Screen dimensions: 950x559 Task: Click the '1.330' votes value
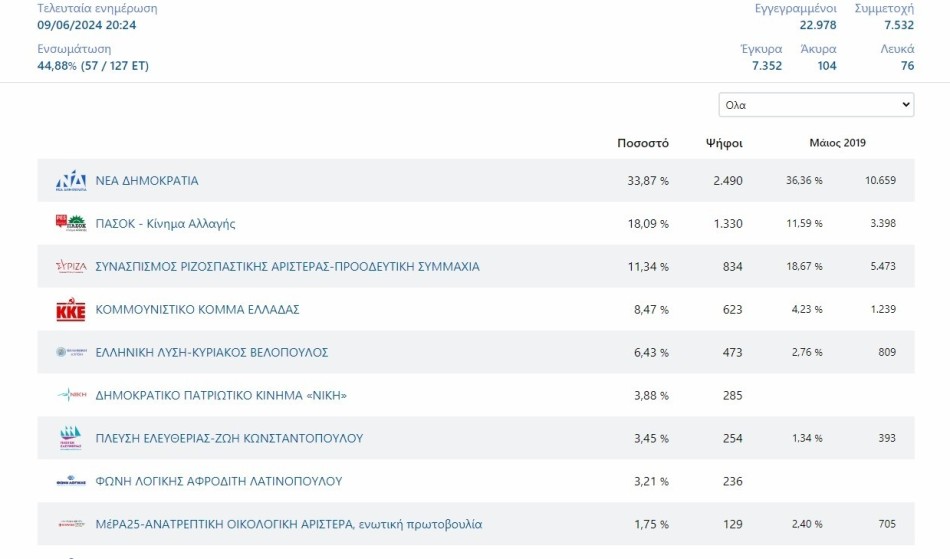click(728, 223)
